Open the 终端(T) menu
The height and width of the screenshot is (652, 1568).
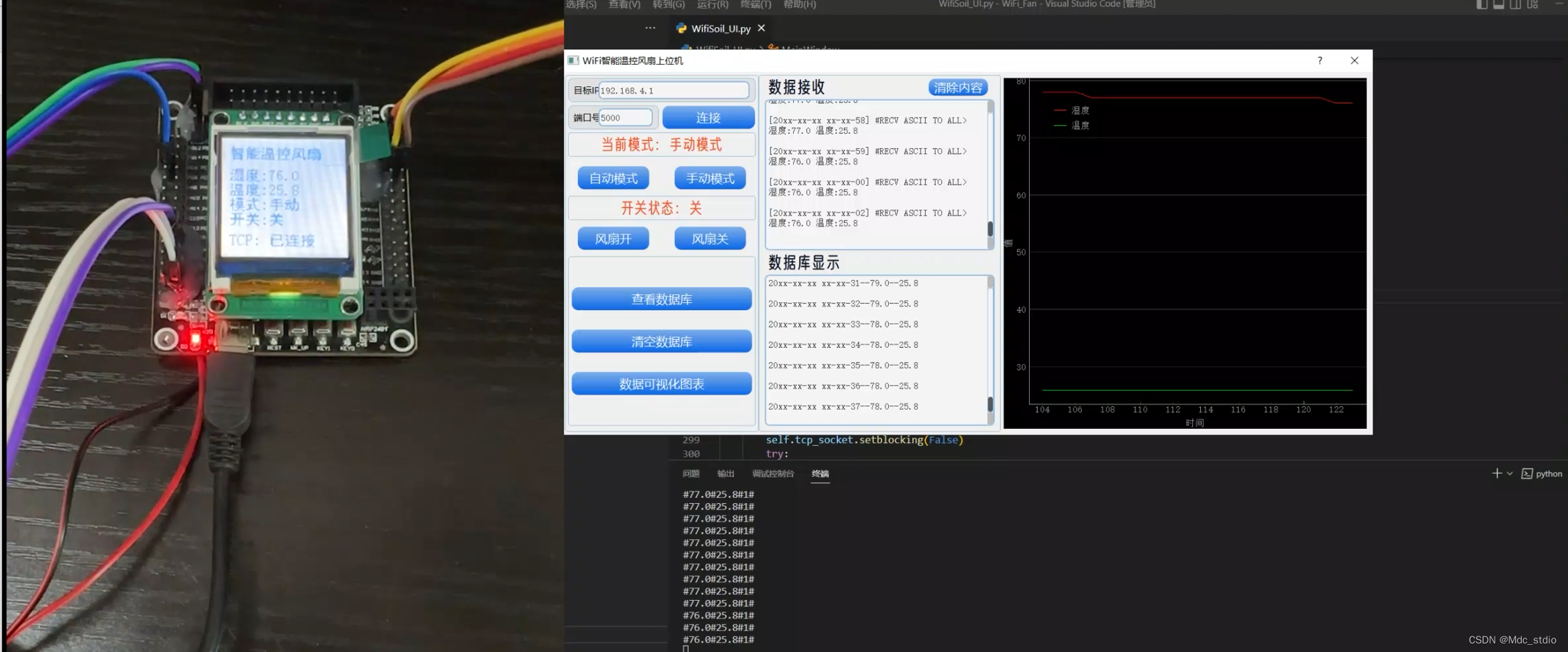pos(755,4)
